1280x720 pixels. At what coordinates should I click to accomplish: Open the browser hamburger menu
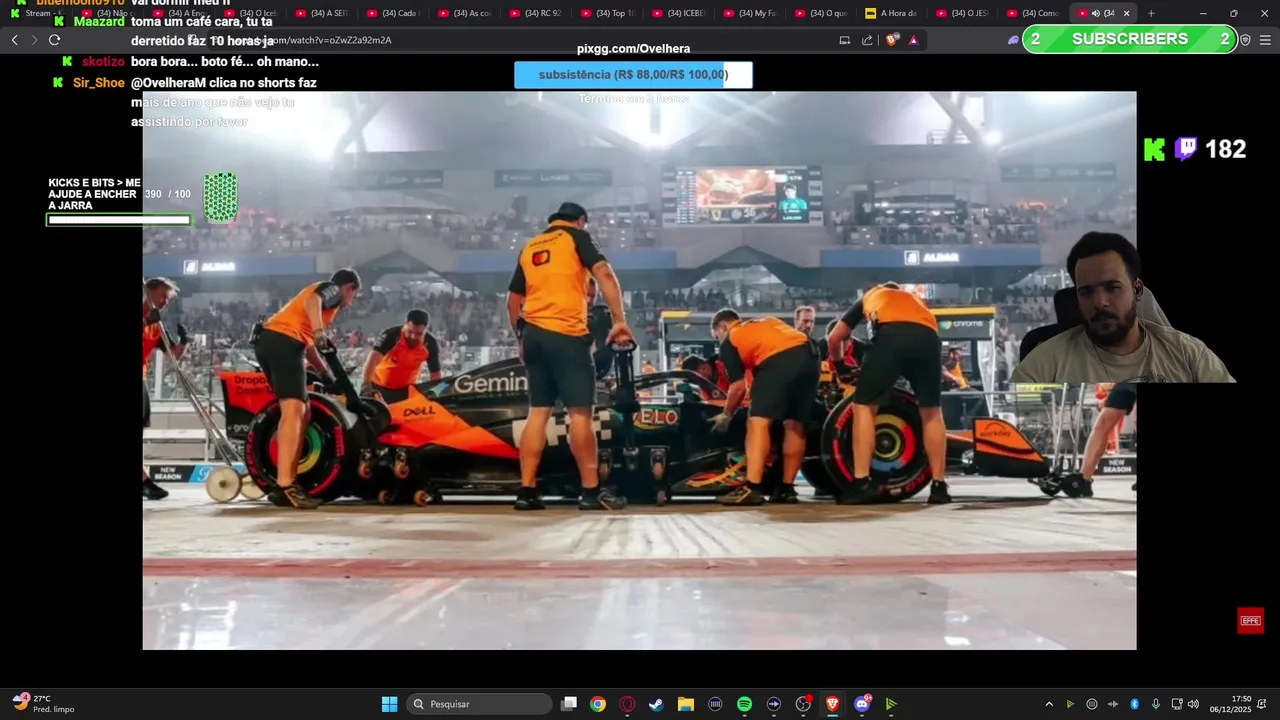tap(1265, 40)
